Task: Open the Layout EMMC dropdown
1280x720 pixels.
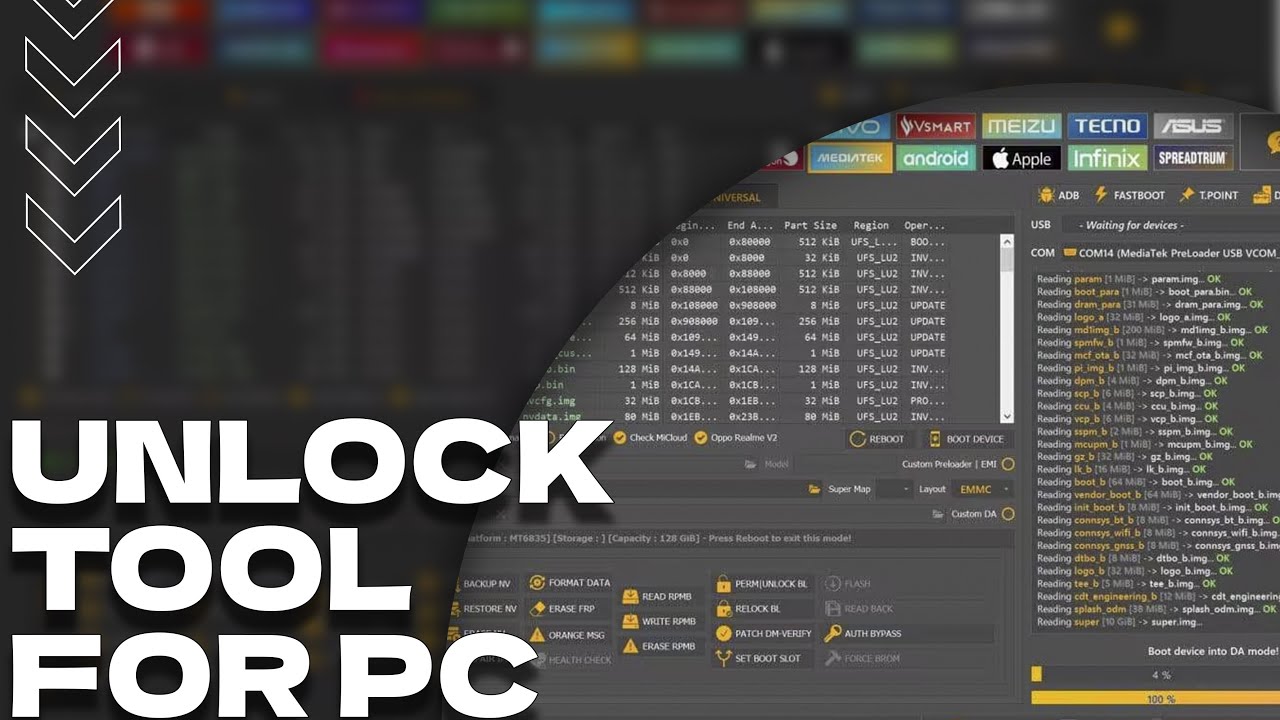Action: [x=984, y=489]
